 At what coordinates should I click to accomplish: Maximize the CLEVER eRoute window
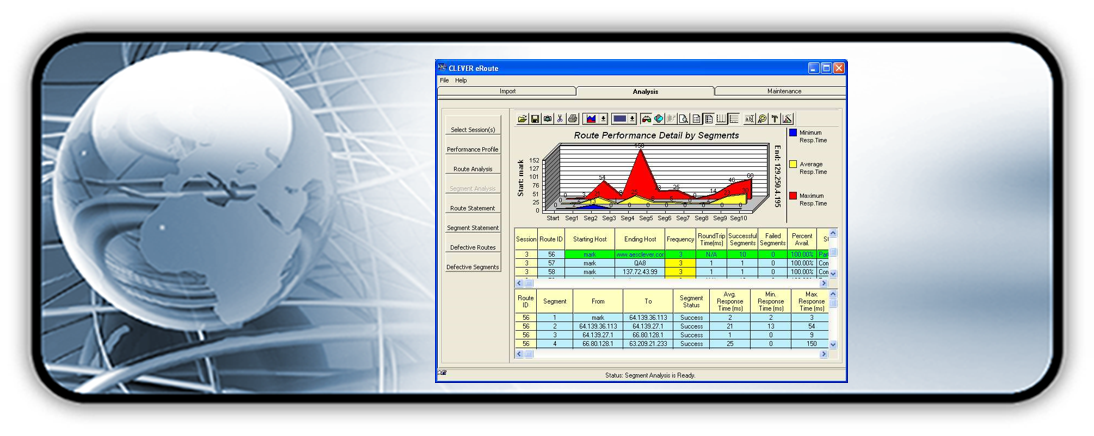[826, 68]
